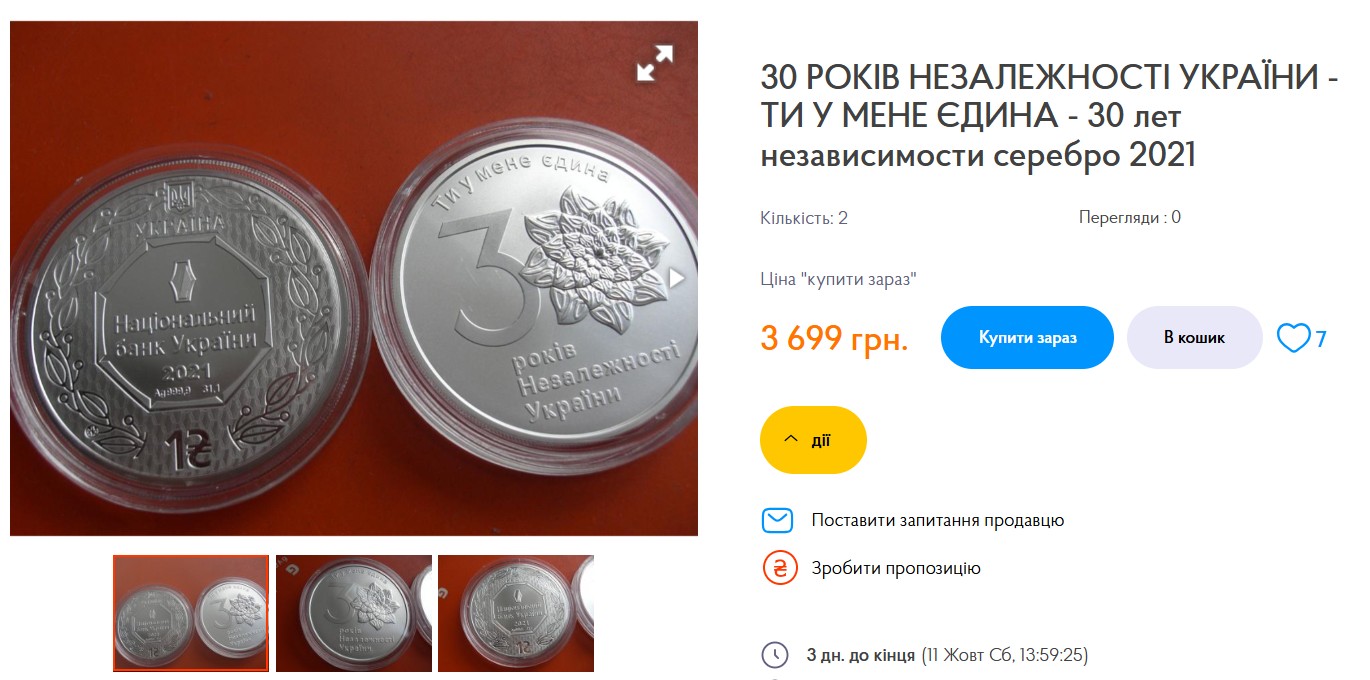Open 'Зробити пропозицію' link

896,568
